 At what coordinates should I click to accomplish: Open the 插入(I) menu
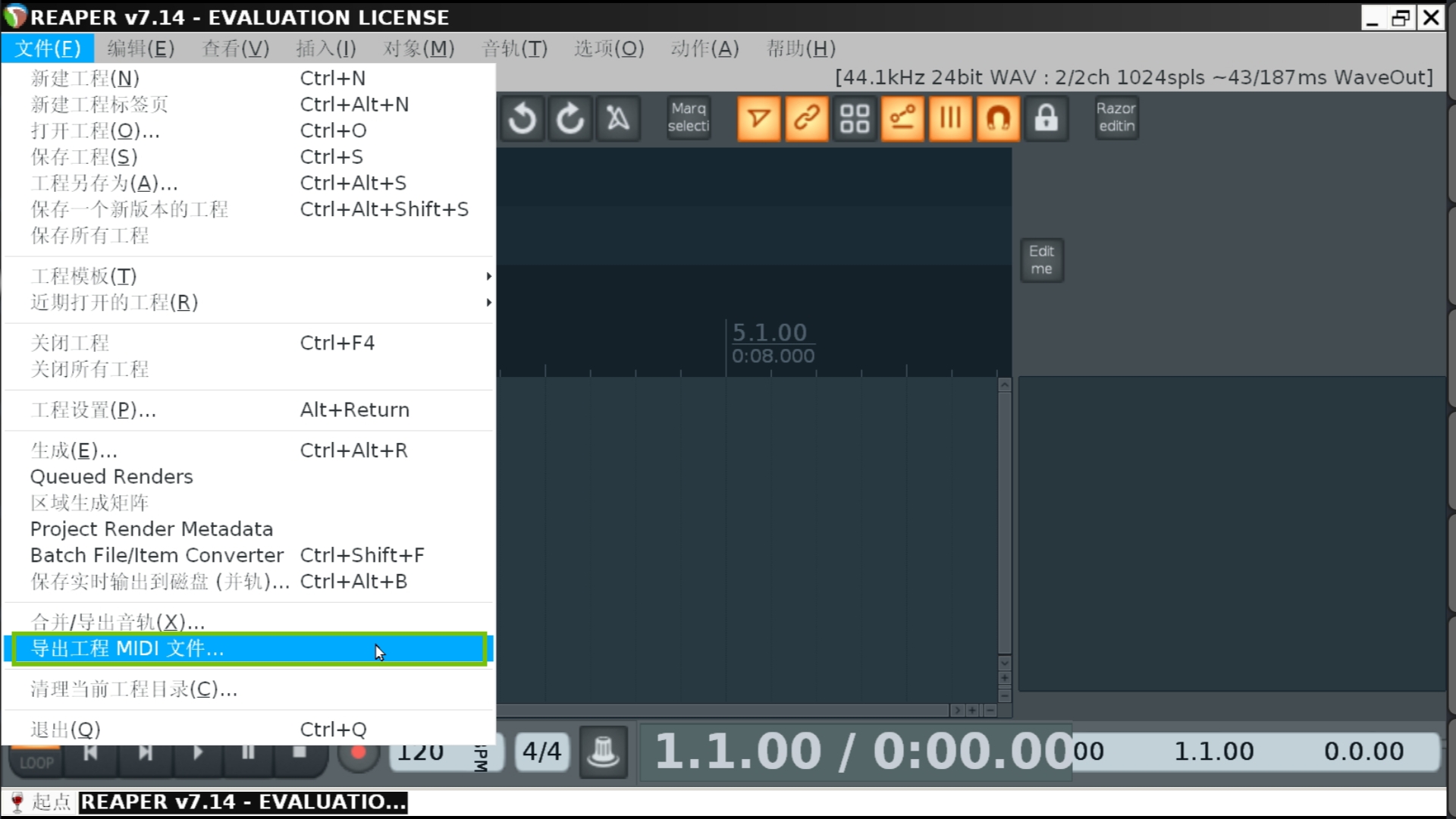tap(326, 49)
